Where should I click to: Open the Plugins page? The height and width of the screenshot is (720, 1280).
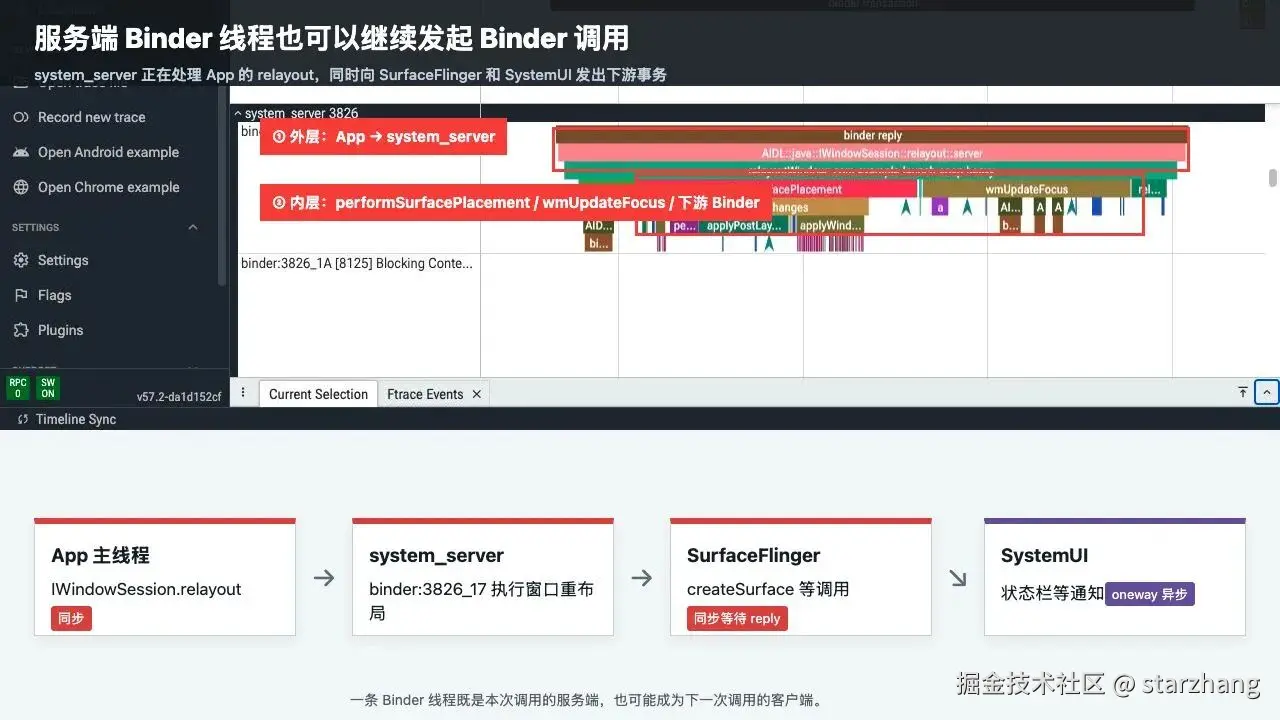point(60,330)
